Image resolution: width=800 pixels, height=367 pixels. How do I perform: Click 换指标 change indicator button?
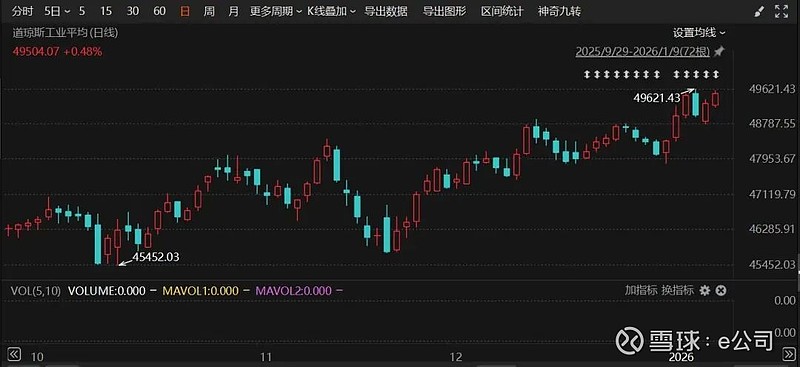pos(678,290)
